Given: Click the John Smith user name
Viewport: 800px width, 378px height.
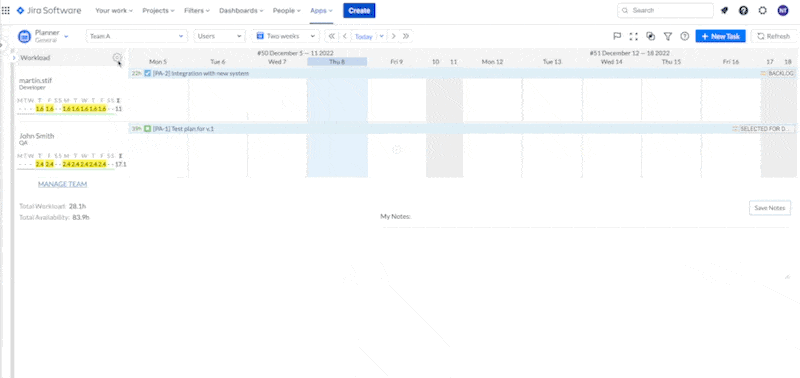Looking at the screenshot, I should (37, 136).
